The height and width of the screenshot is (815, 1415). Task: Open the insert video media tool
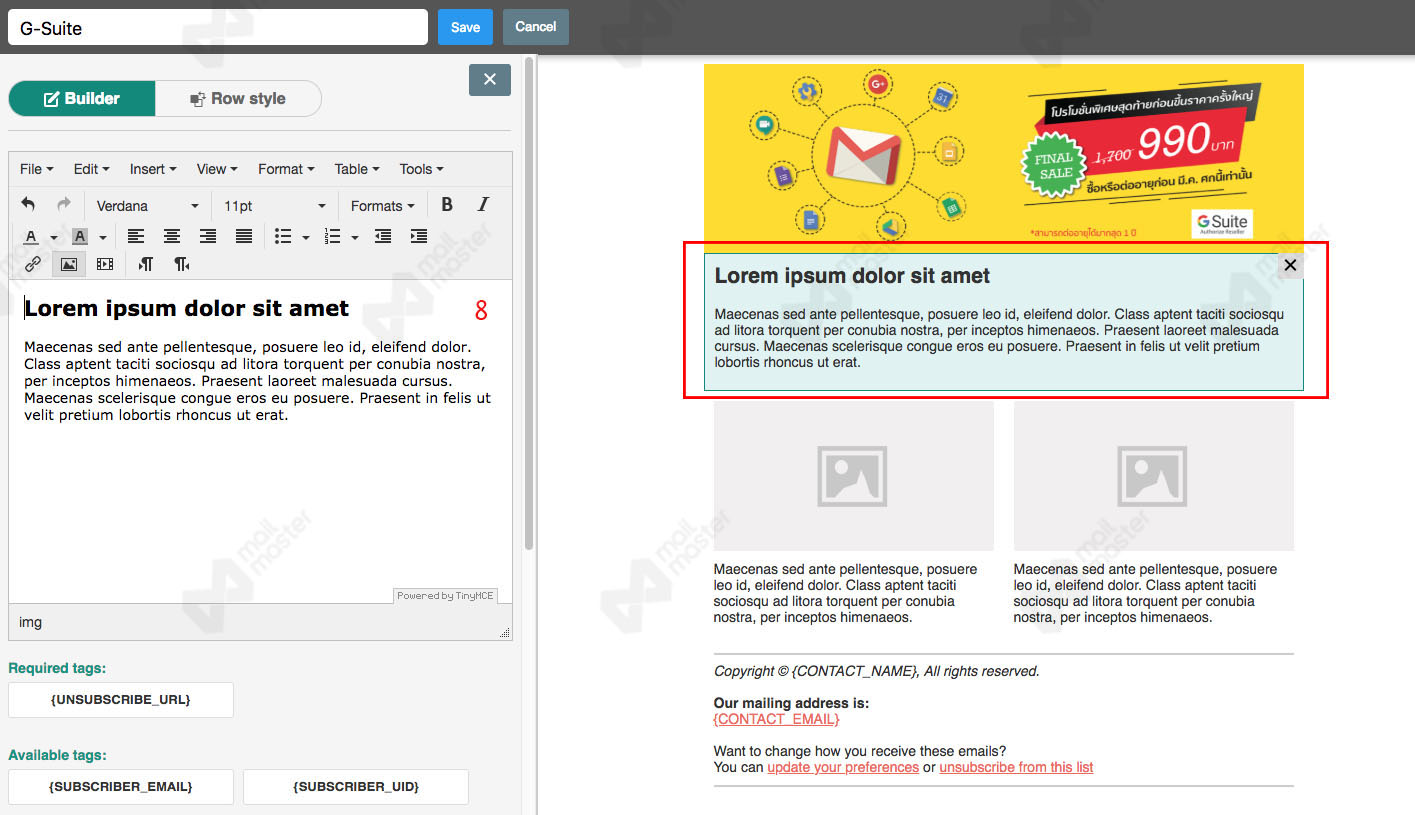pyautogui.click(x=105, y=264)
